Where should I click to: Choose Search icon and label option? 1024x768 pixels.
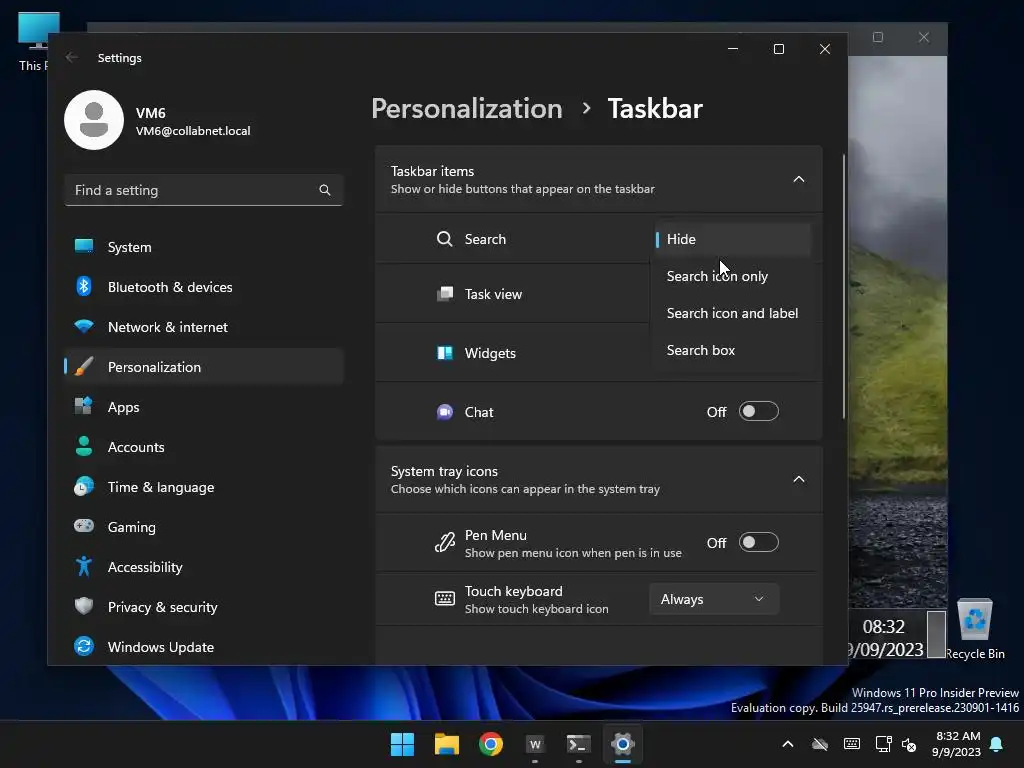pyautogui.click(x=733, y=313)
